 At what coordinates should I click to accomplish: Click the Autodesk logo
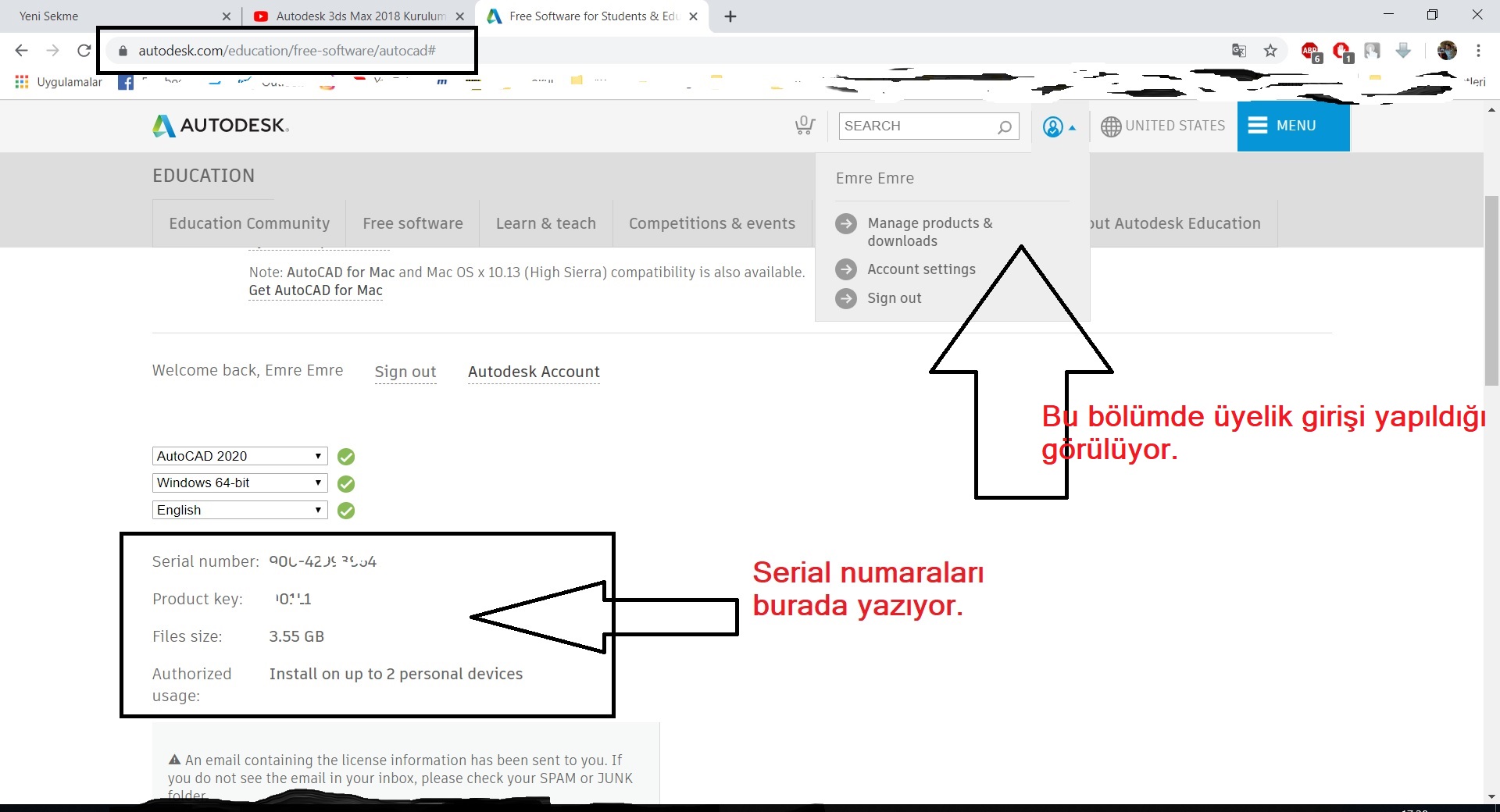220,126
